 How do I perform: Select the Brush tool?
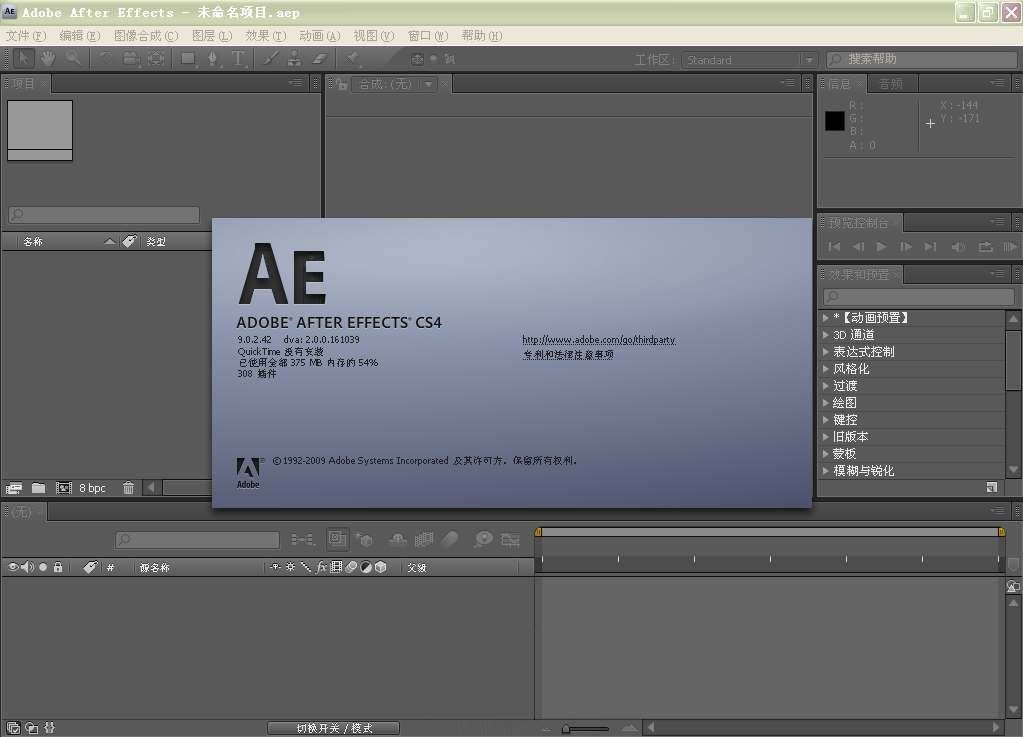[270, 59]
